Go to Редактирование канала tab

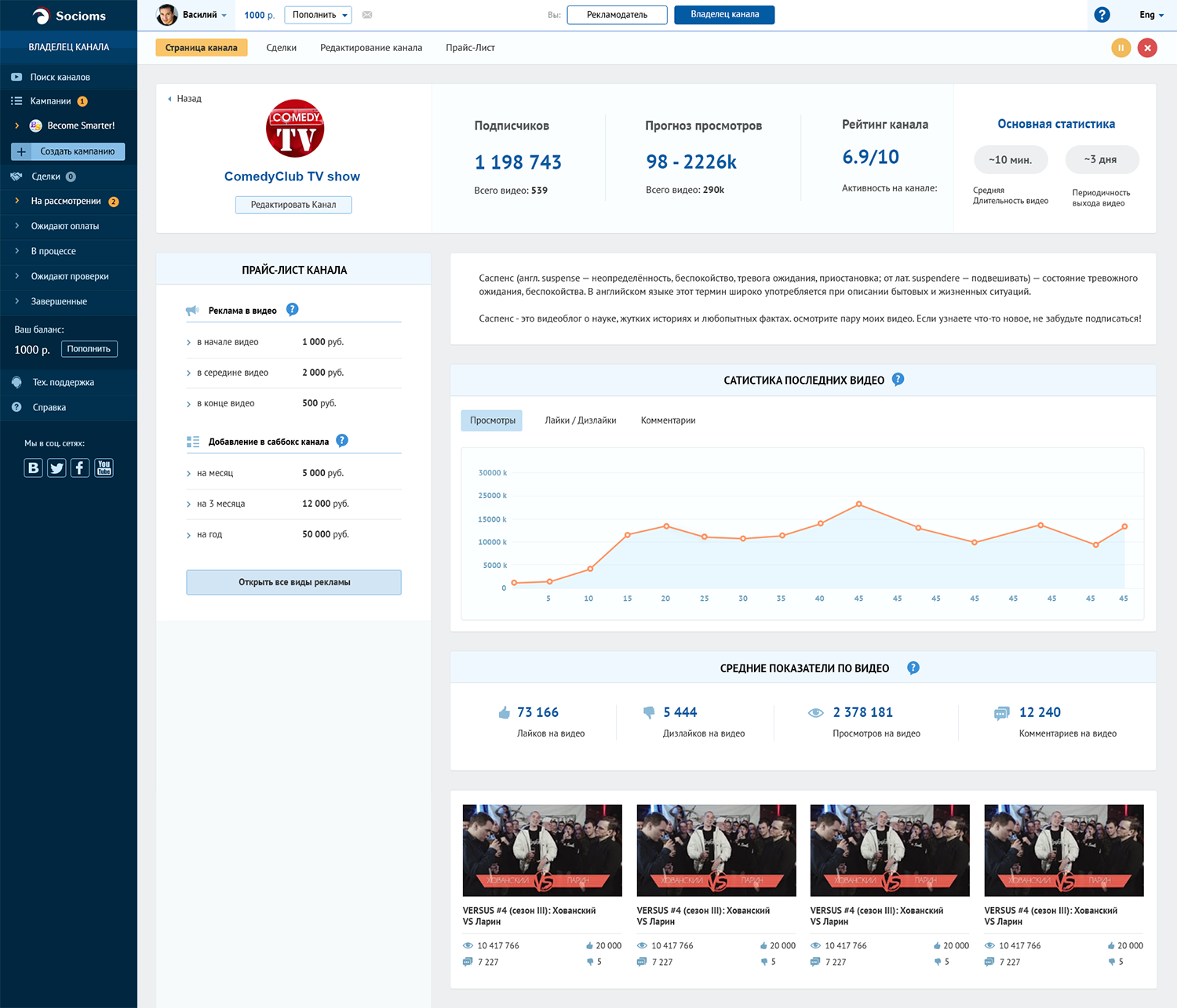point(371,48)
